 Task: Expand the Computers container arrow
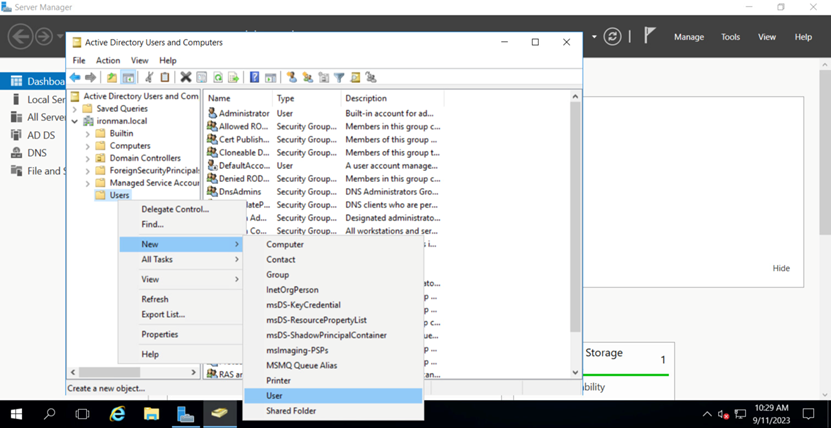point(88,146)
